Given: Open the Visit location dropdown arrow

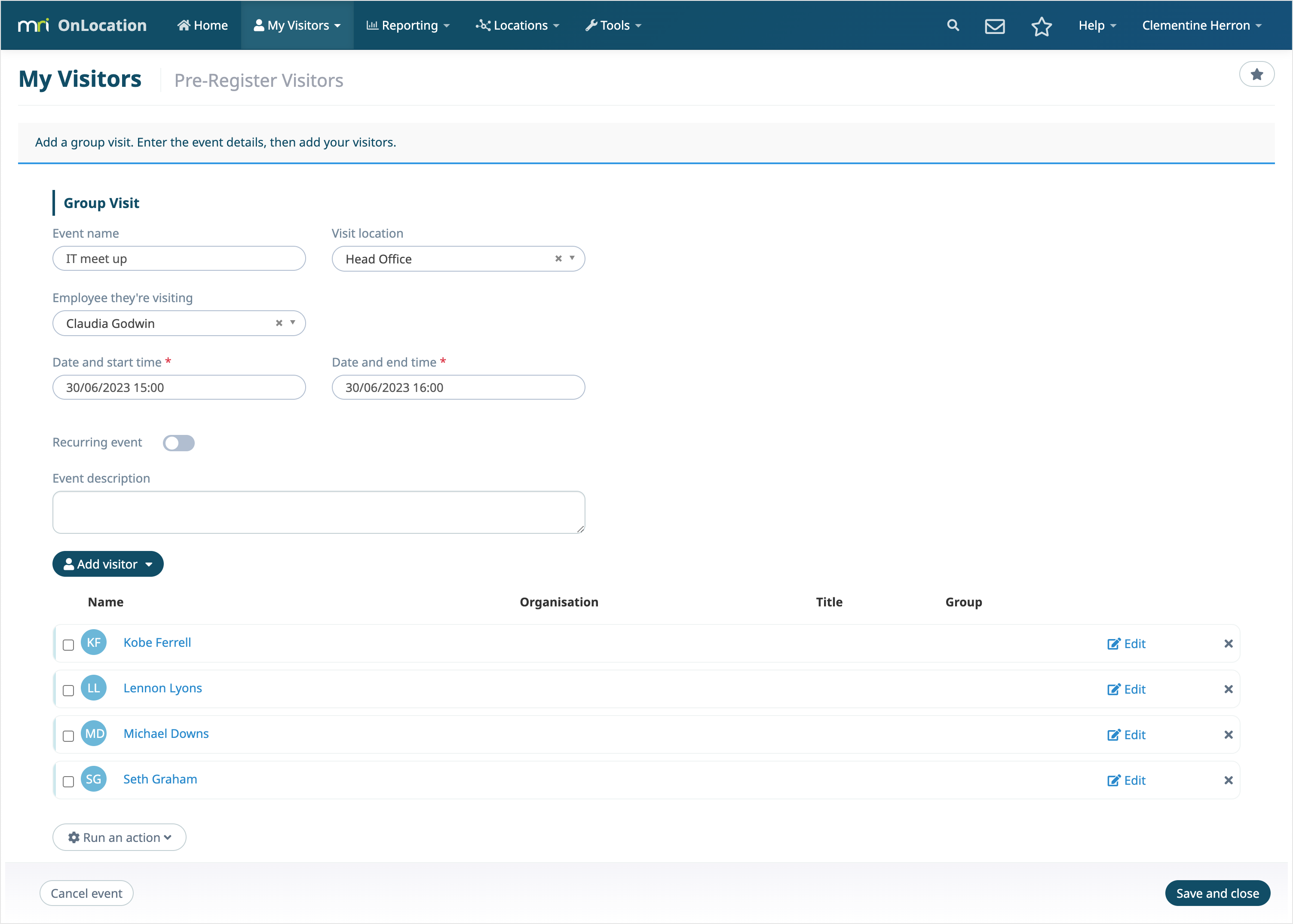Looking at the screenshot, I should pyautogui.click(x=572, y=258).
